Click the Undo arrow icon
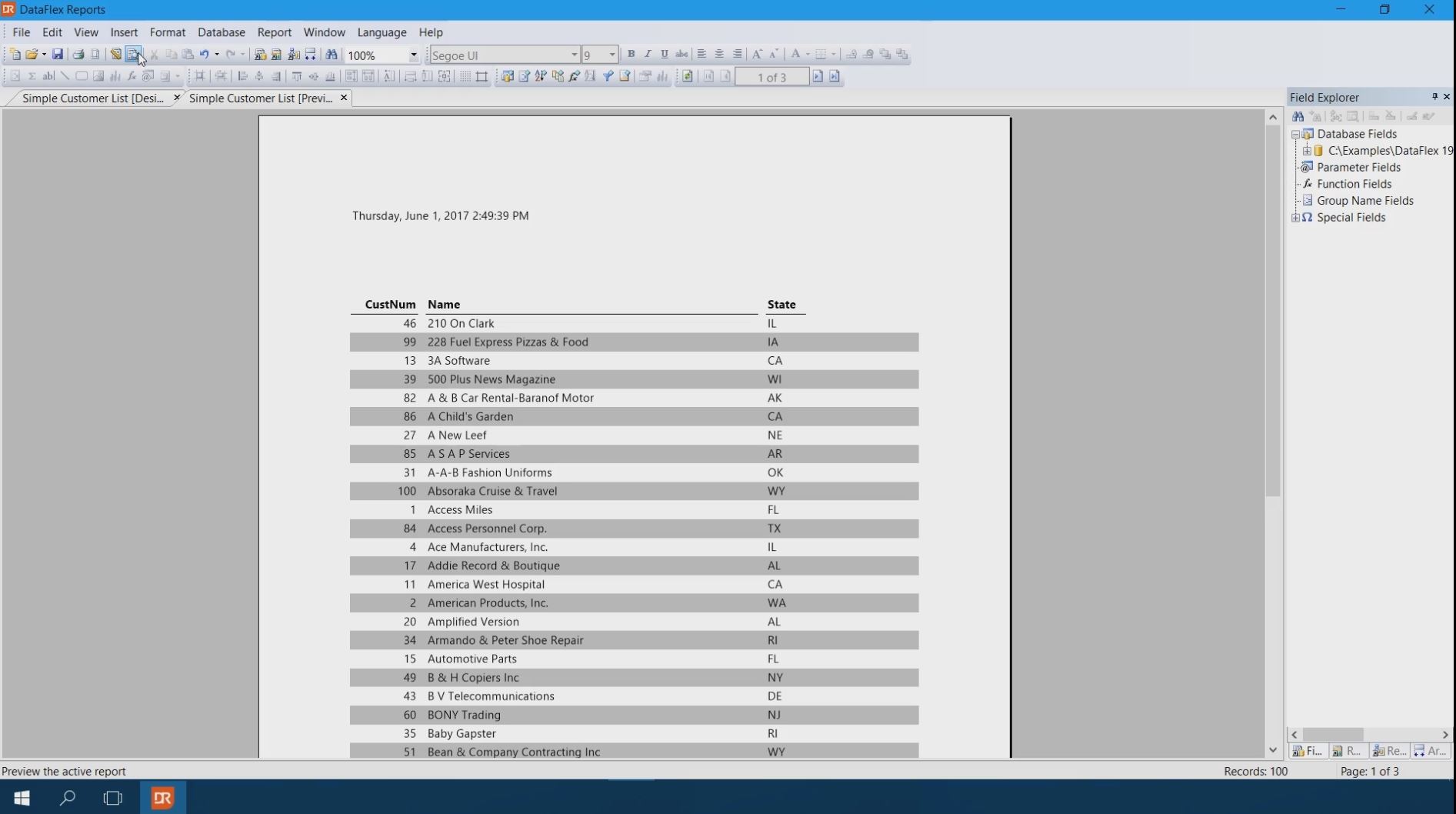This screenshot has height=814, width=1456. pyautogui.click(x=205, y=55)
